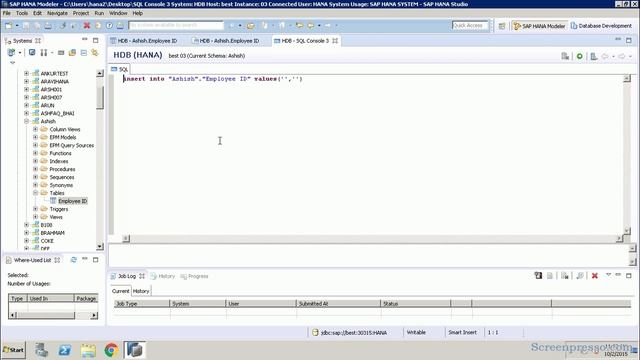
Task: Select the Employee ID table in tree
Action: pos(72,201)
